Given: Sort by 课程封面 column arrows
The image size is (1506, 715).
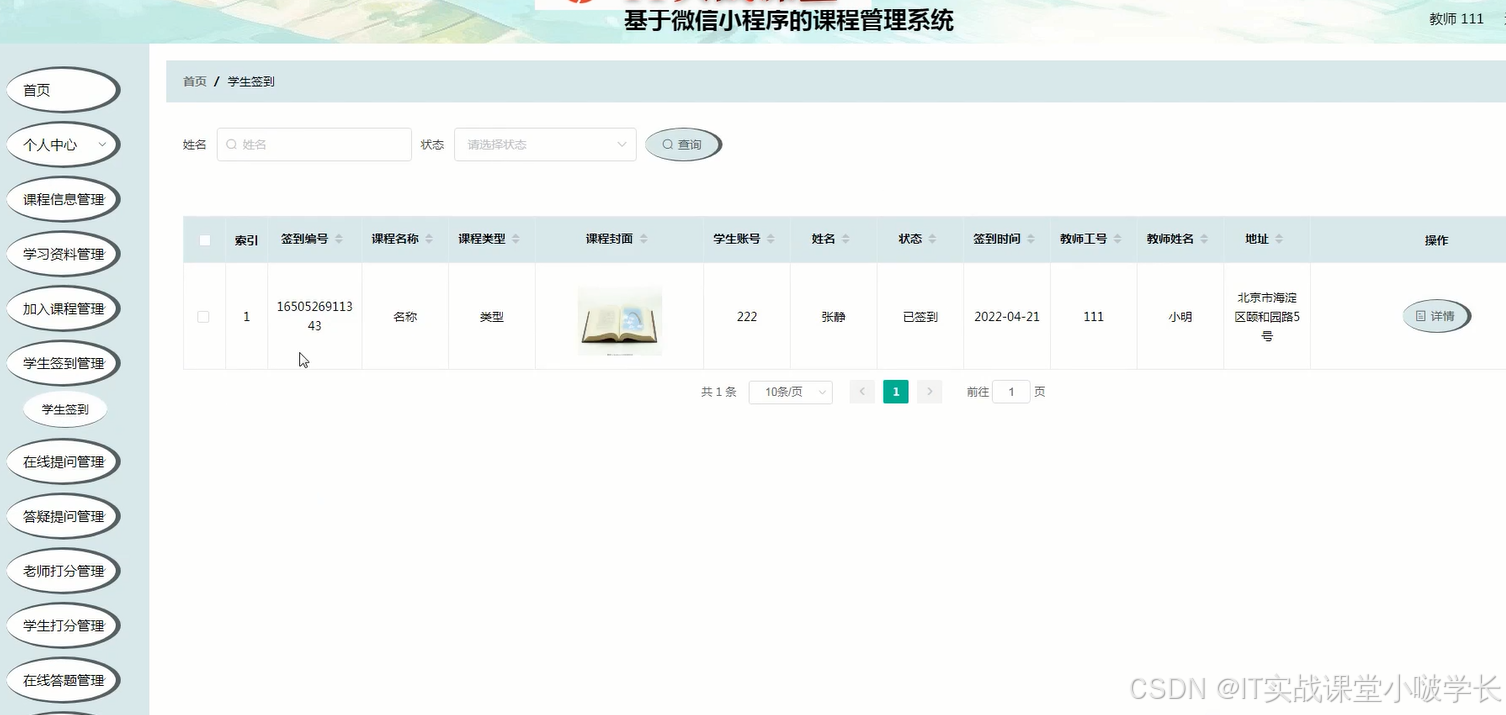Looking at the screenshot, I should [643, 240].
